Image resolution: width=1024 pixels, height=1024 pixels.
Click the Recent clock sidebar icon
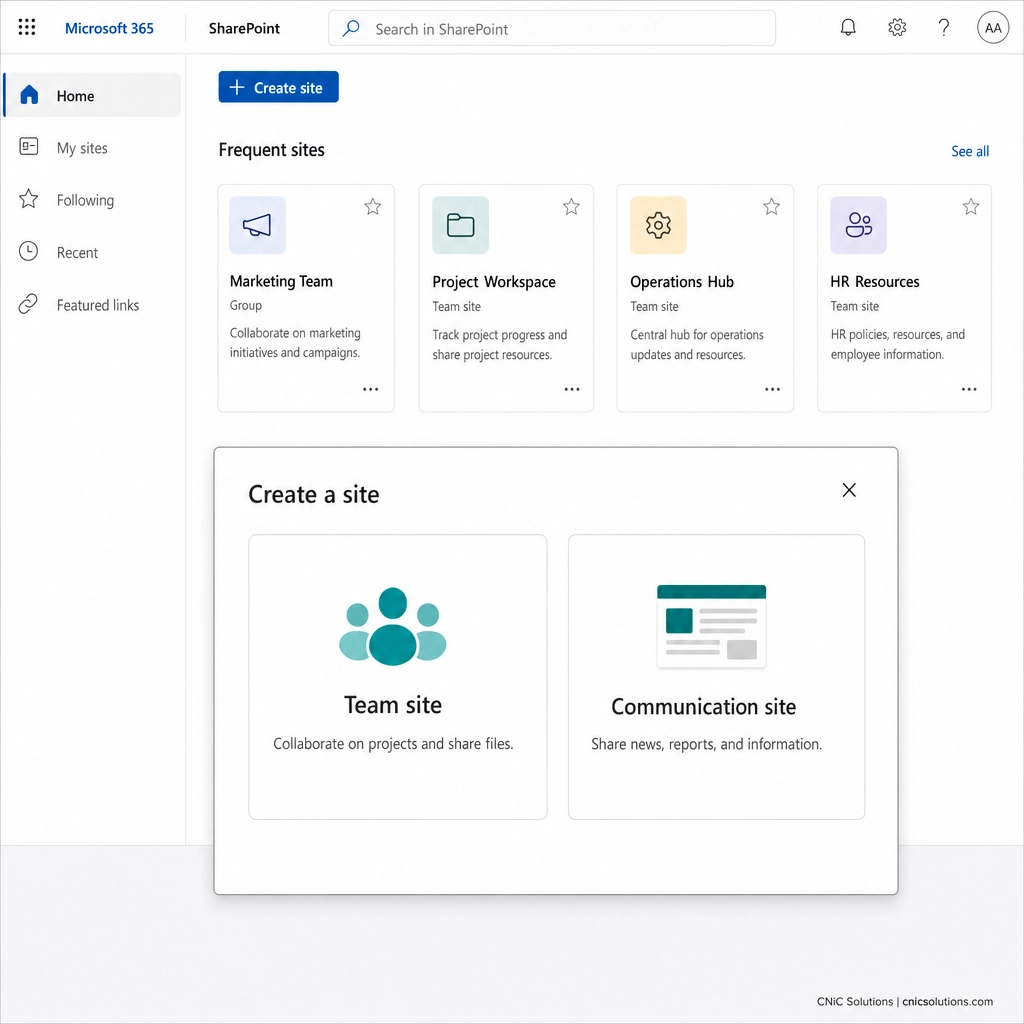tap(28, 251)
